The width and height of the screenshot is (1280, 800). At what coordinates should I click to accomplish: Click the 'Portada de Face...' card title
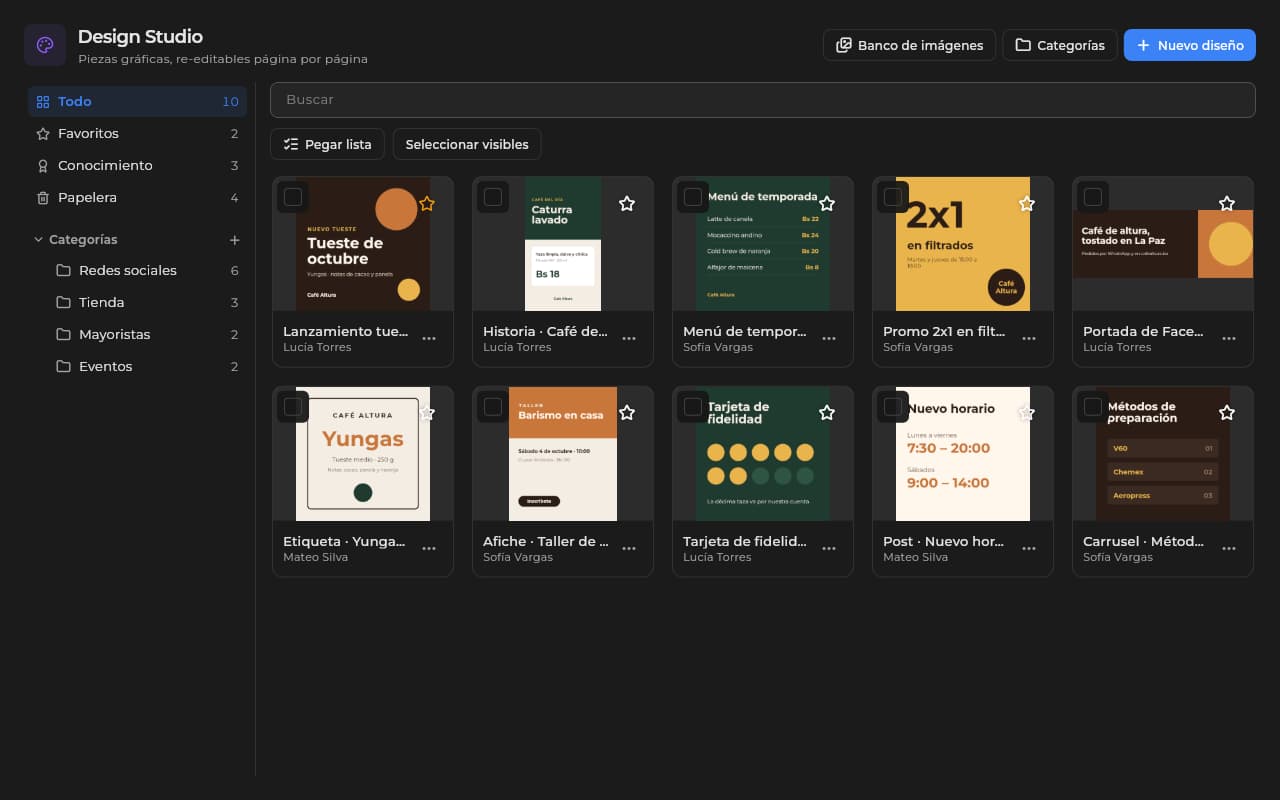(x=1143, y=331)
